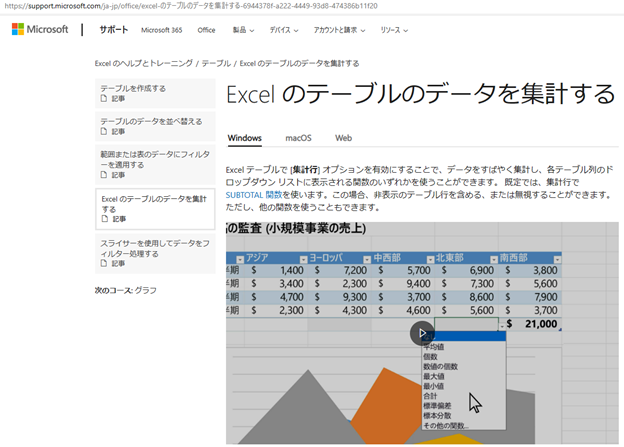The width and height of the screenshot is (624, 447).
Task: Click the アジア column filter arrow
Action: [x=304, y=260]
